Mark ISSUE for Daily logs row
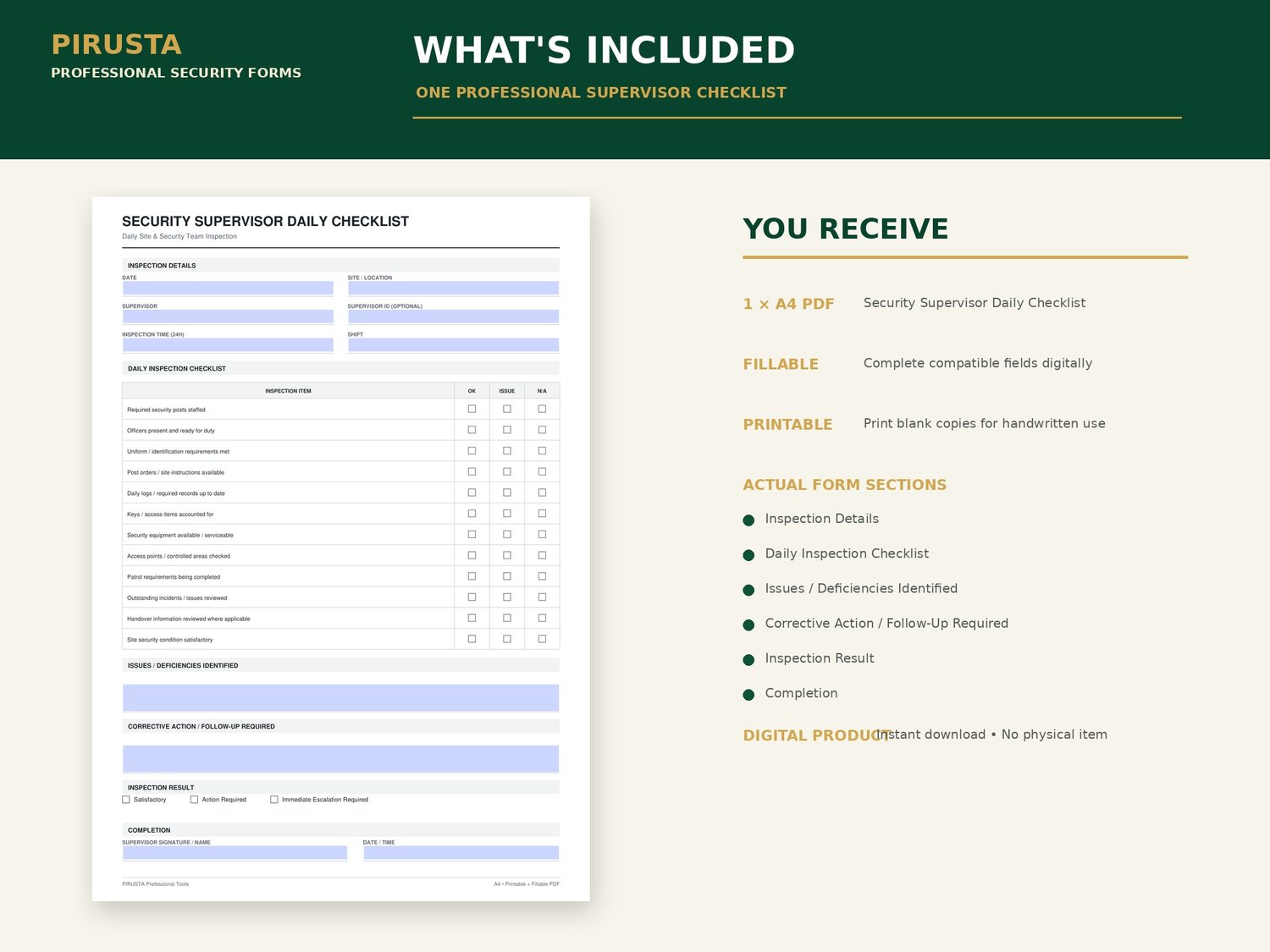Screen dimensions: 1270x952 coord(507,493)
